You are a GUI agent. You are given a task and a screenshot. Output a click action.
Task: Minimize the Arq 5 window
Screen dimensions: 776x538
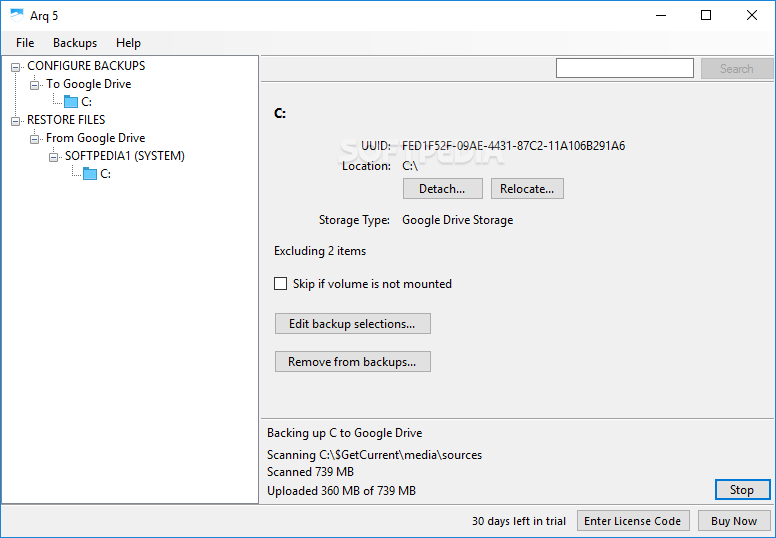(661, 15)
